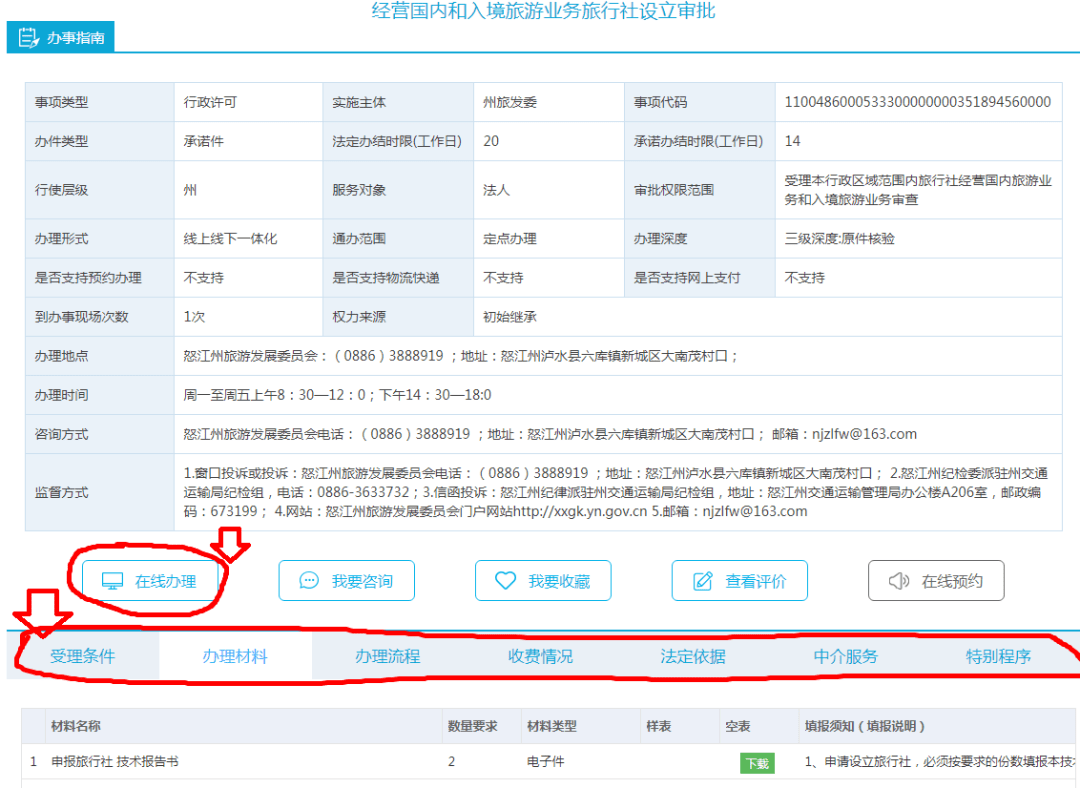Image resolution: width=1080 pixels, height=788 pixels.
Task: Open the 中介服务 tab
Action: (x=846, y=656)
